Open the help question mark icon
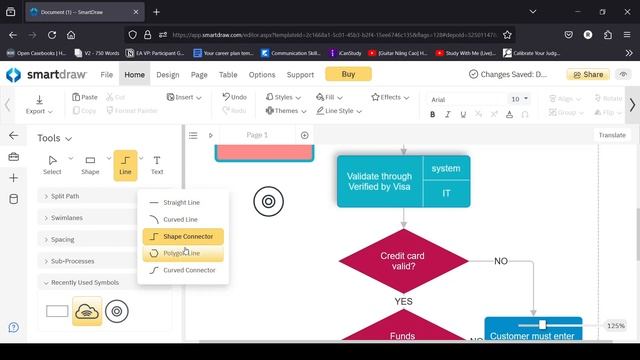Image resolution: width=640 pixels, height=360 pixels. (13, 327)
